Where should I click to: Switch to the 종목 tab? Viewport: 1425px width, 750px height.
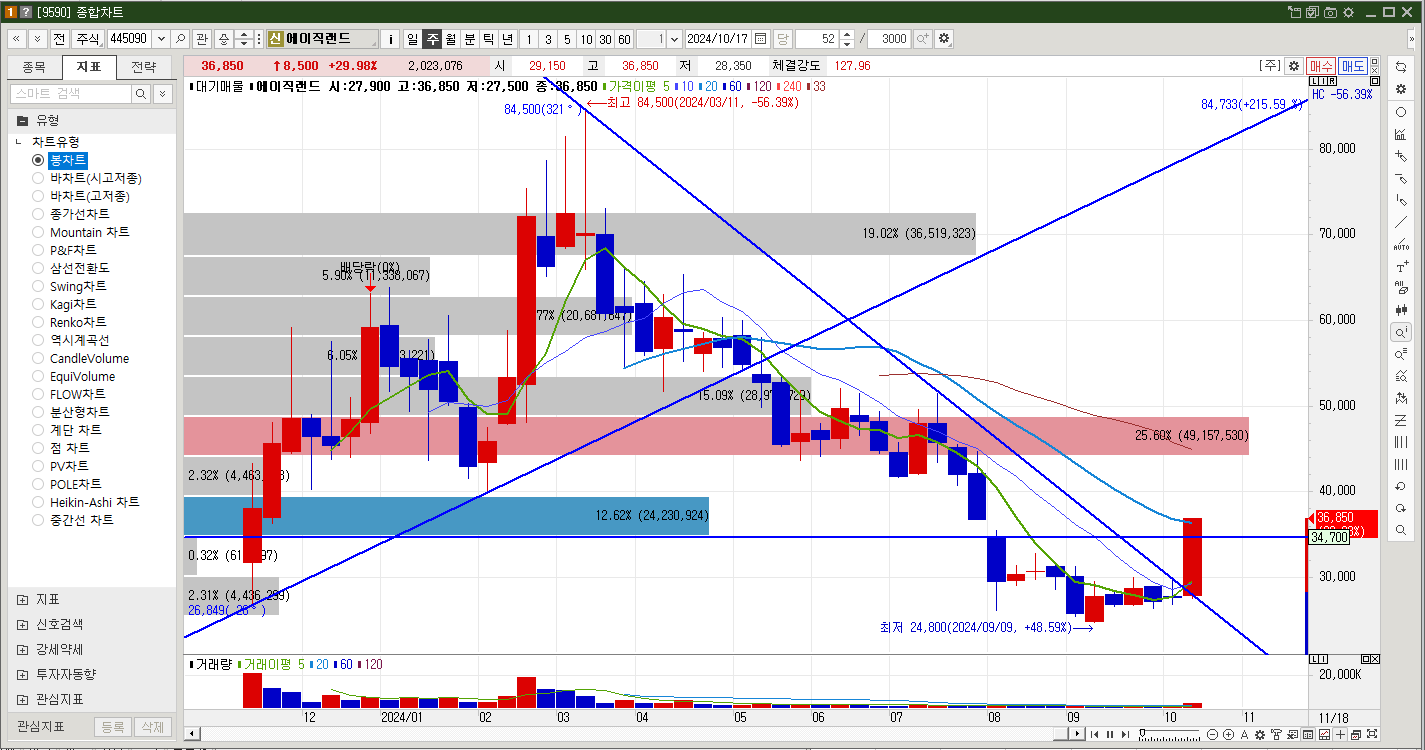(34, 67)
